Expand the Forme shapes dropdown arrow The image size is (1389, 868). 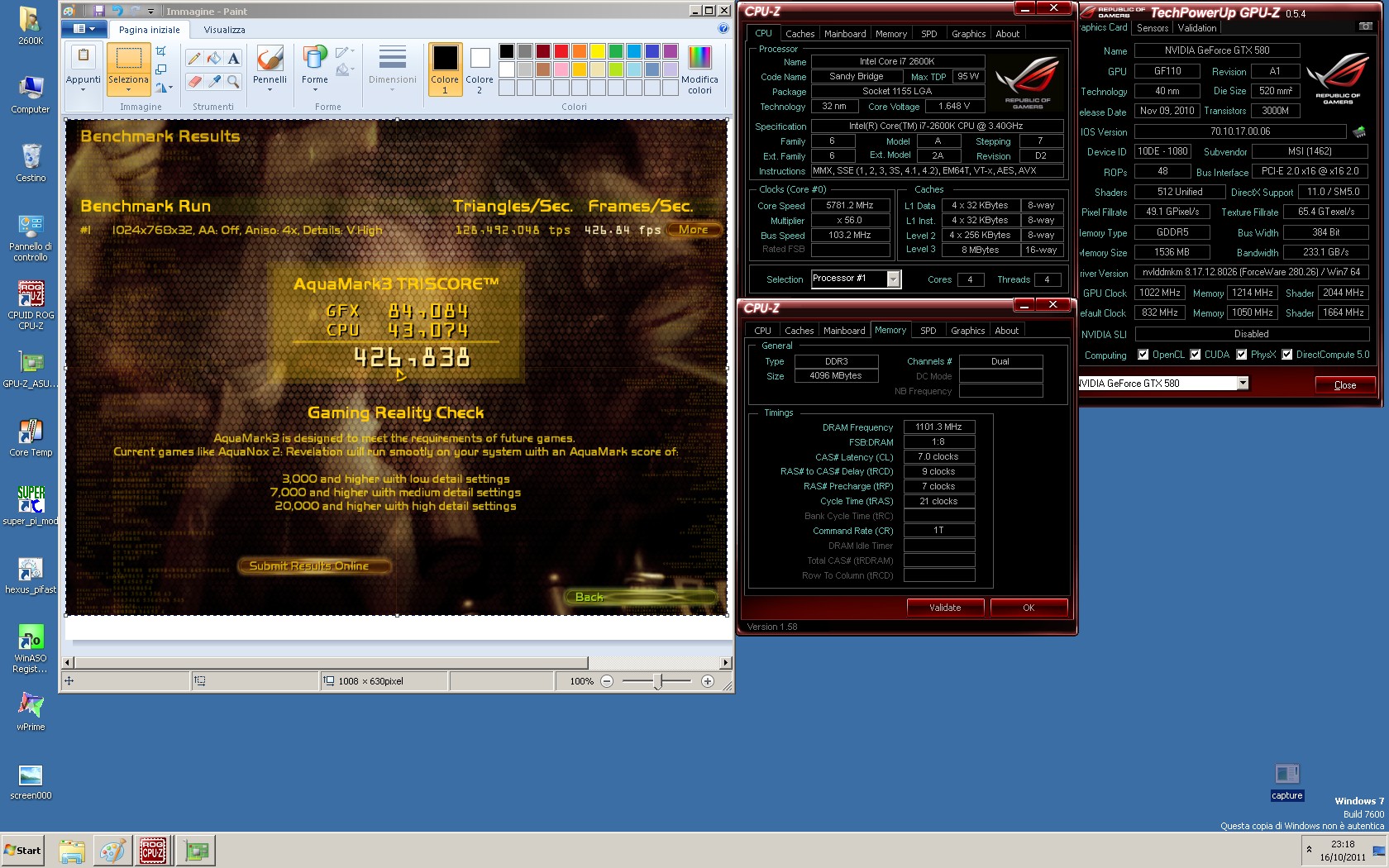(x=314, y=89)
